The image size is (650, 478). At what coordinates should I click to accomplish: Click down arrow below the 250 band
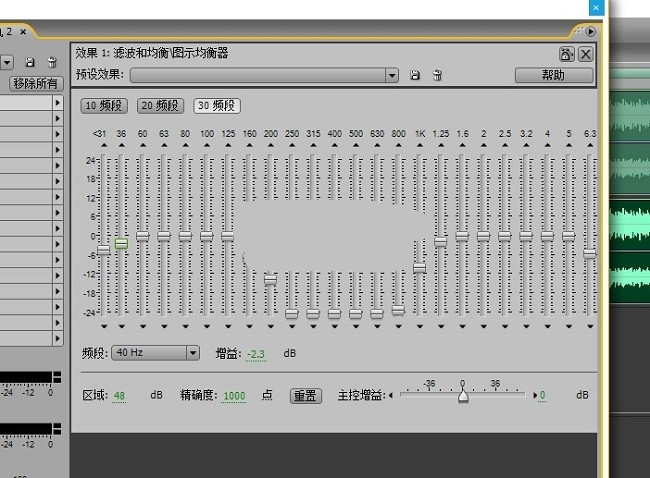pyautogui.click(x=292, y=327)
